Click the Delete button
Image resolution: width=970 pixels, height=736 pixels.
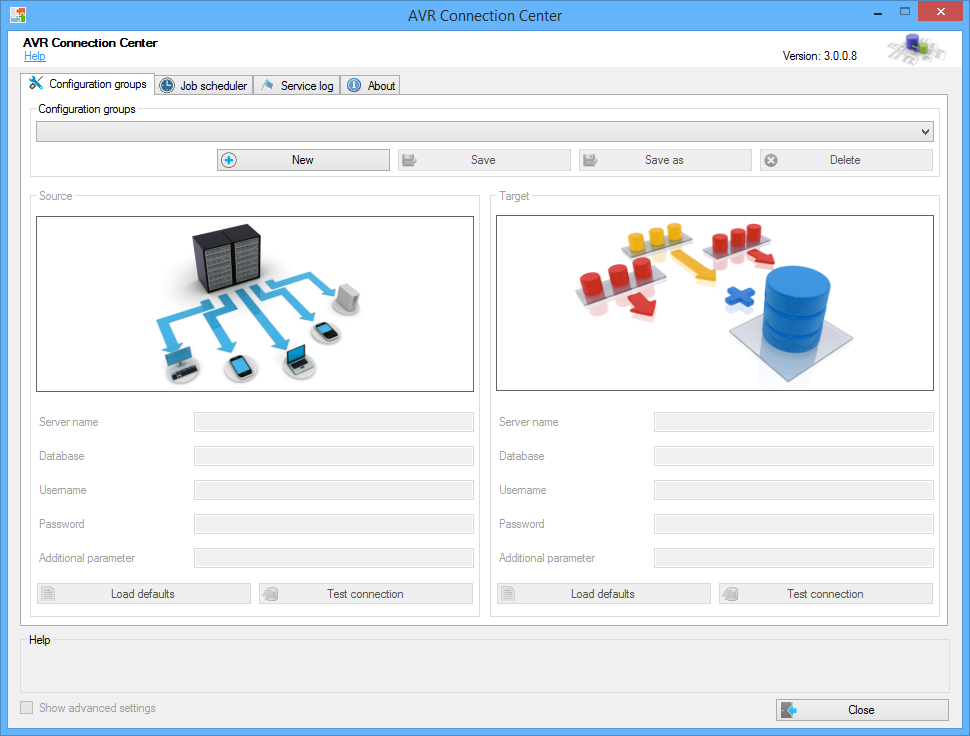pyautogui.click(x=846, y=160)
